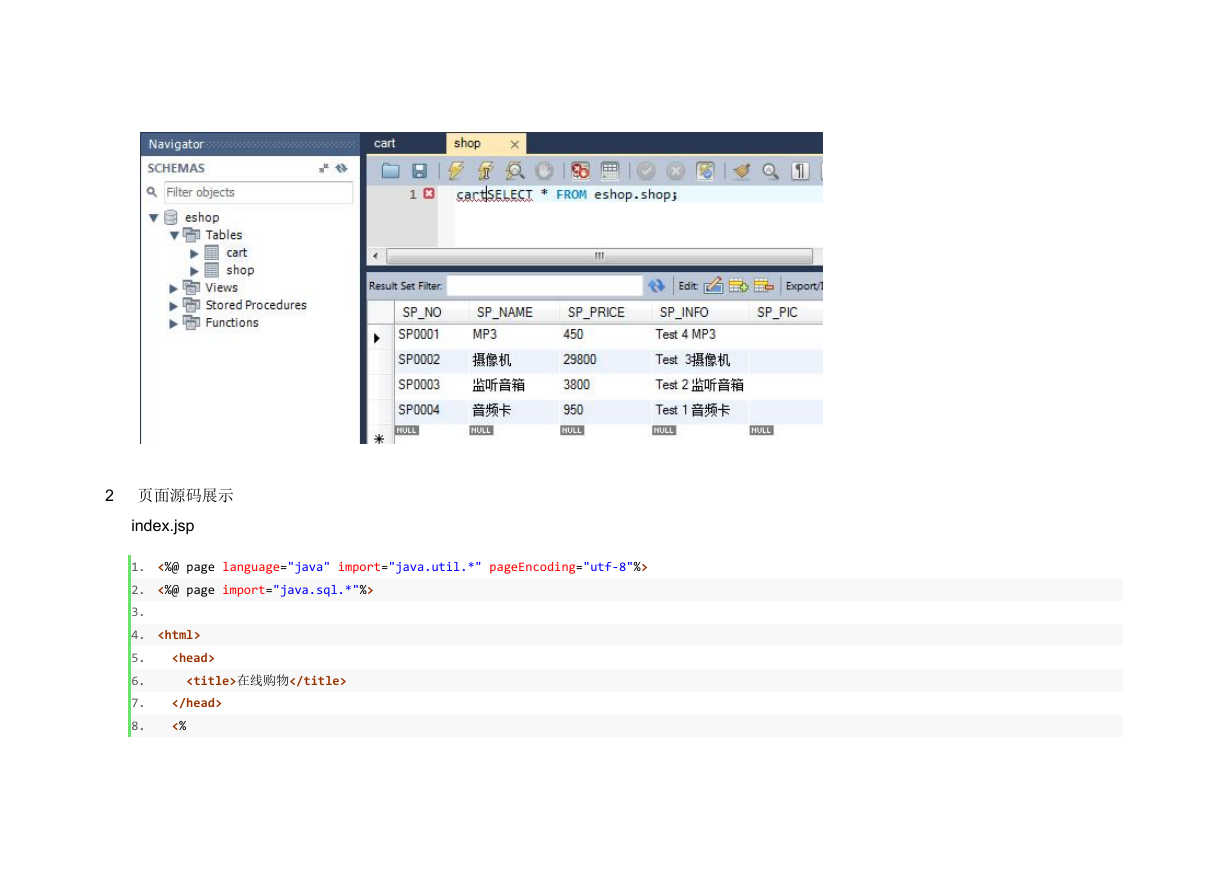Select name cell 摄像机
The height and width of the screenshot is (869, 1228).
[x=492, y=359]
